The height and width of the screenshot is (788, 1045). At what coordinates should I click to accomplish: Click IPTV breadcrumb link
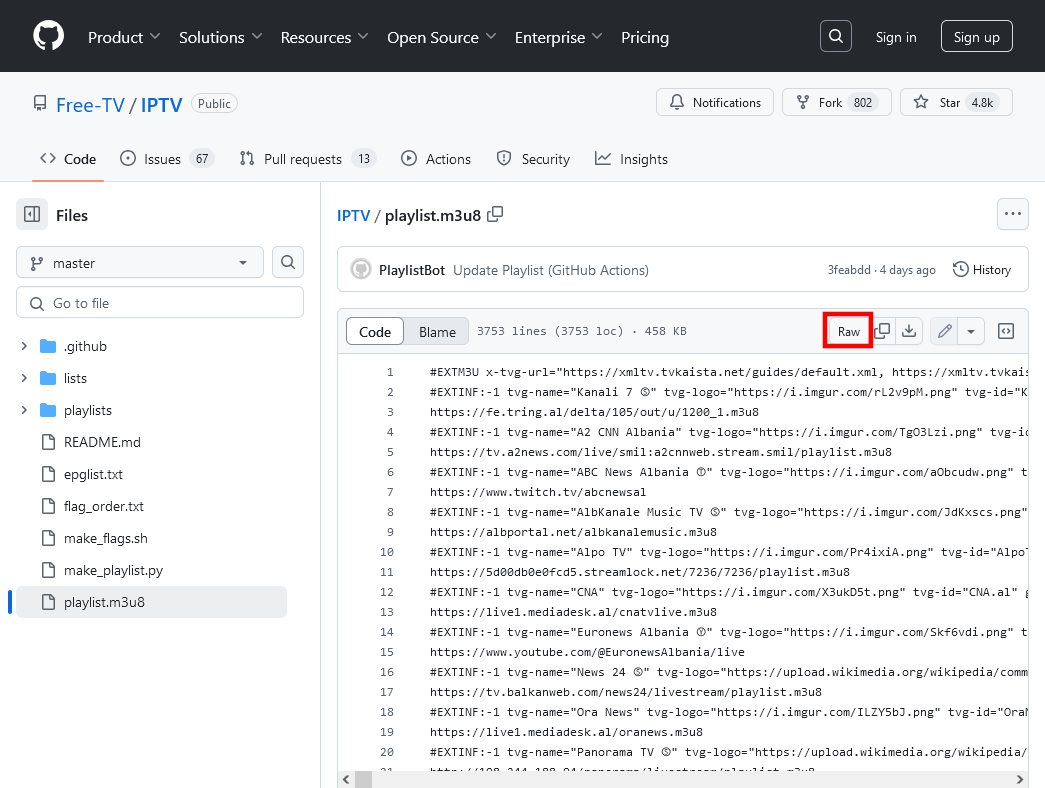click(353, 215)
